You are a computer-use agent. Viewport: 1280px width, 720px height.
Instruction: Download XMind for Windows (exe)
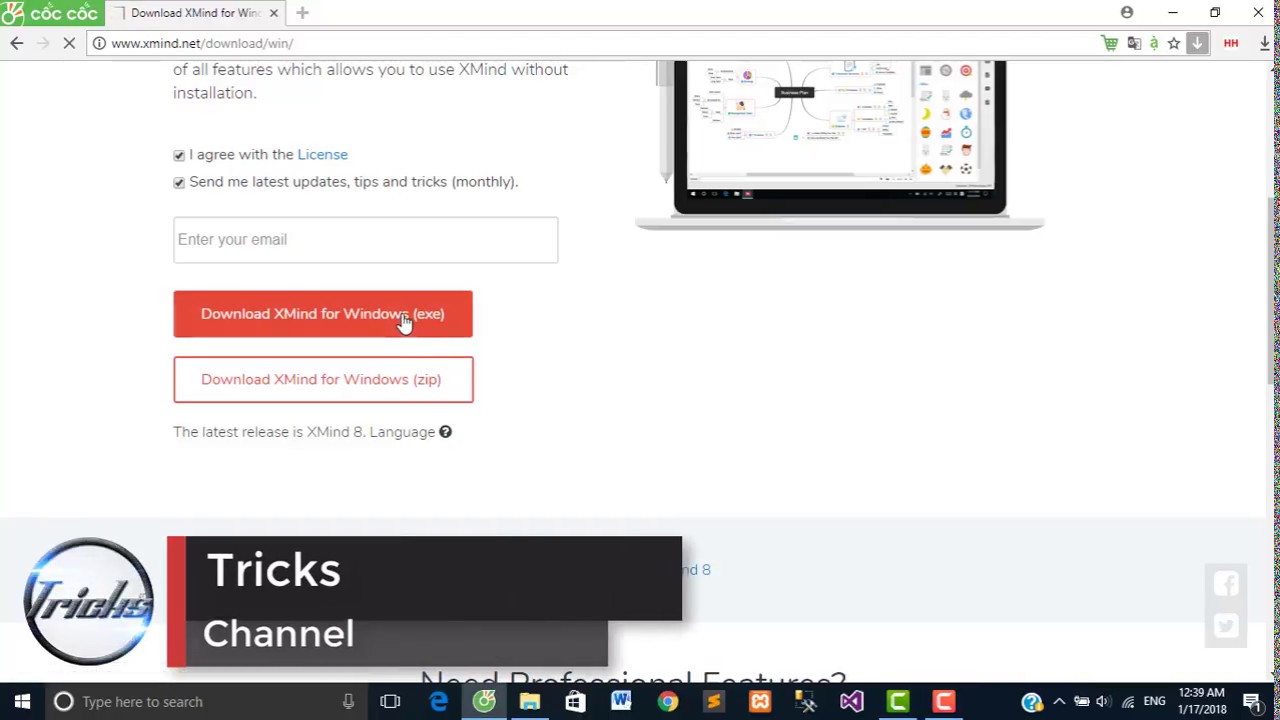pos(323,314)
